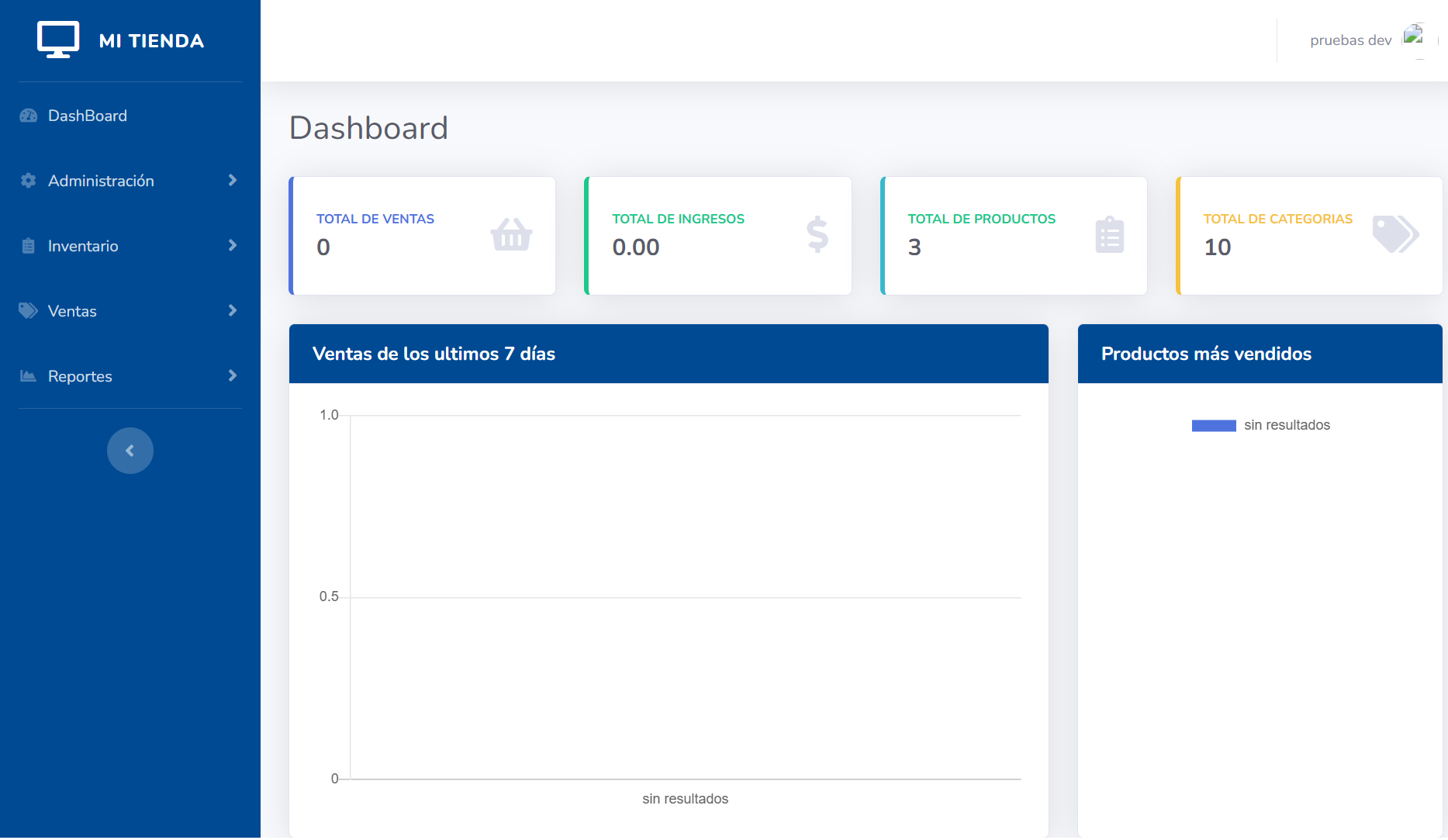Click the Administración gear icon

click(29, 181)
